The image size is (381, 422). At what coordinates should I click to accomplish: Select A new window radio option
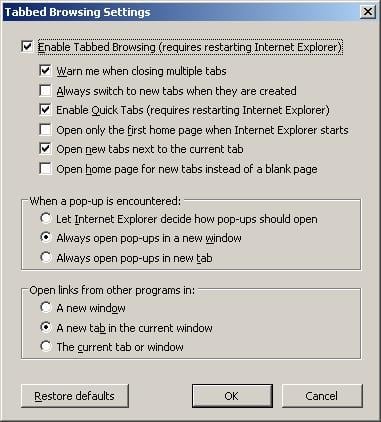(x=46, y=307)
